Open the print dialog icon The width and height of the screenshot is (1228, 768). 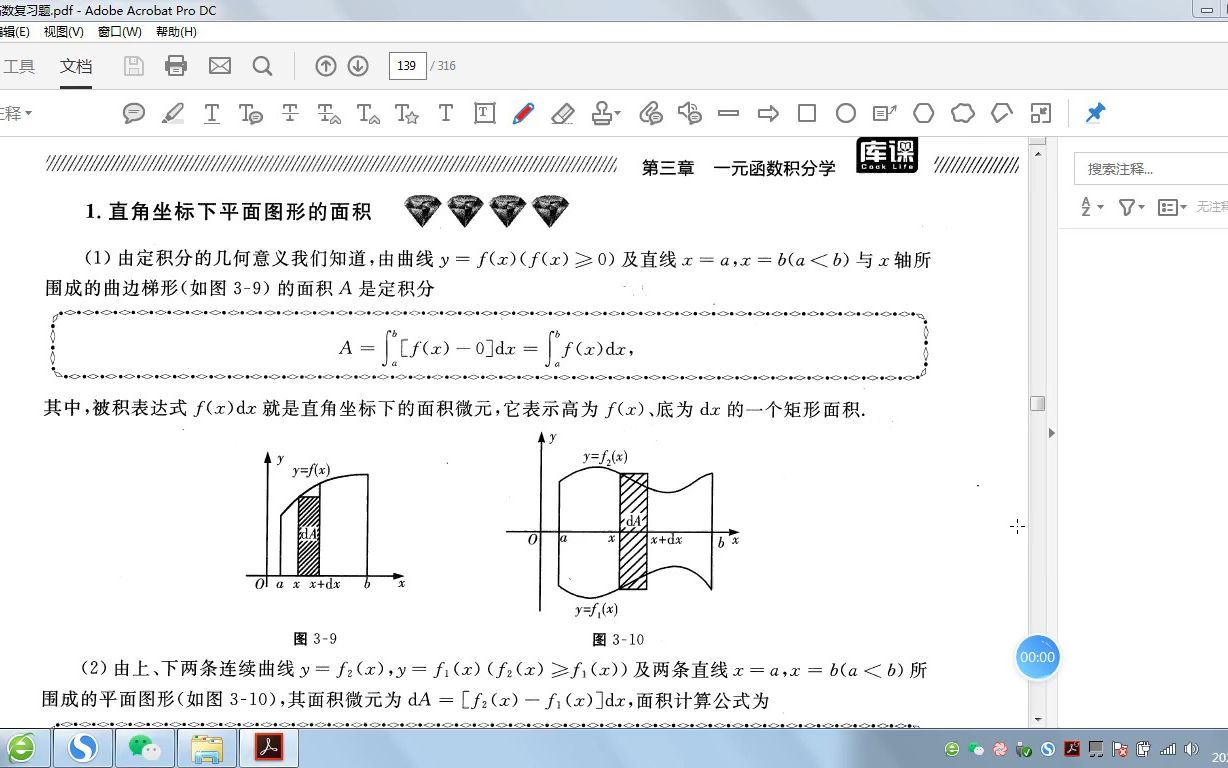(x=177, y=66)
